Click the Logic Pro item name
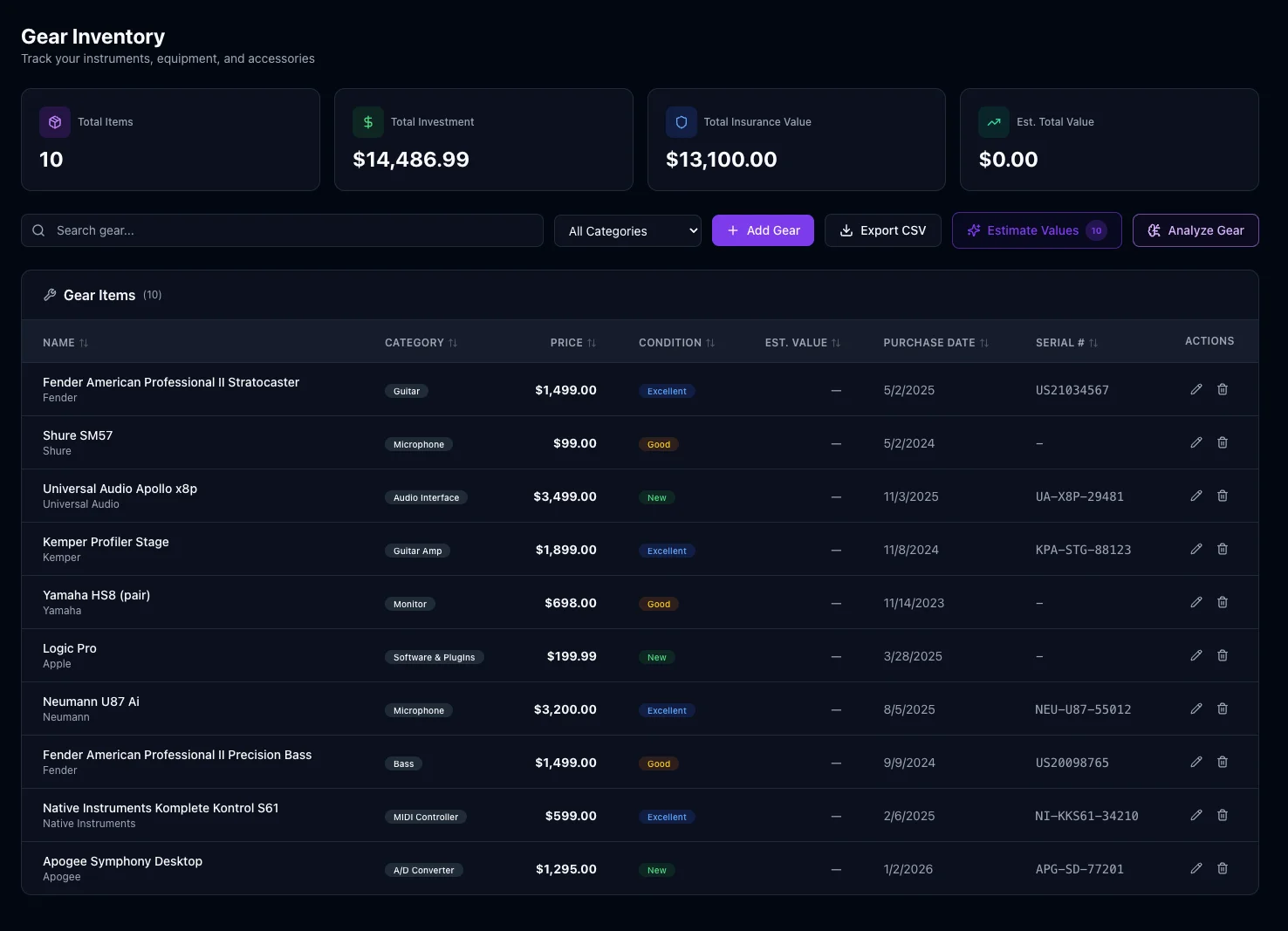The image size is (1288, 931). 70,648
